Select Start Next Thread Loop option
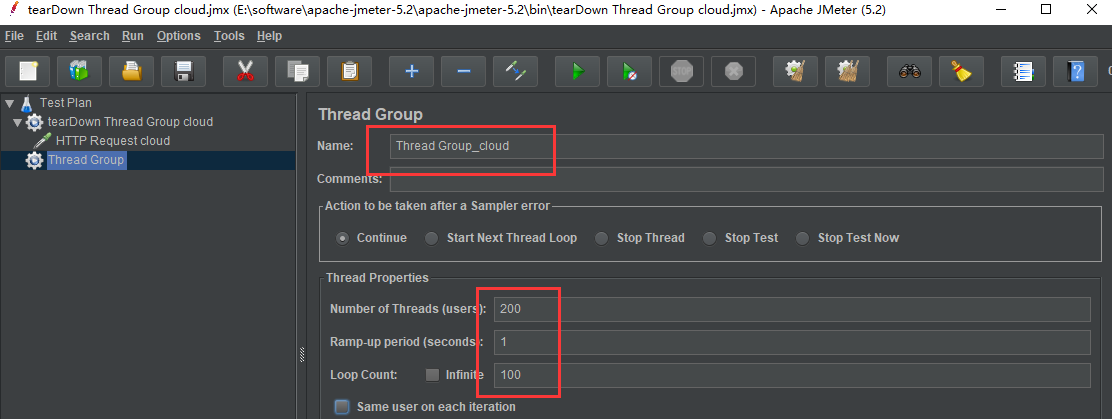The width and height of the screenshot is (1112, 419). 431,238
